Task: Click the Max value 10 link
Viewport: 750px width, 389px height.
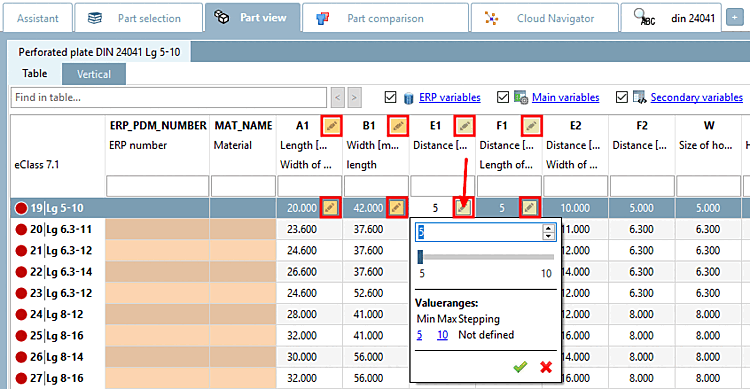Action: (x=442, y=335)
